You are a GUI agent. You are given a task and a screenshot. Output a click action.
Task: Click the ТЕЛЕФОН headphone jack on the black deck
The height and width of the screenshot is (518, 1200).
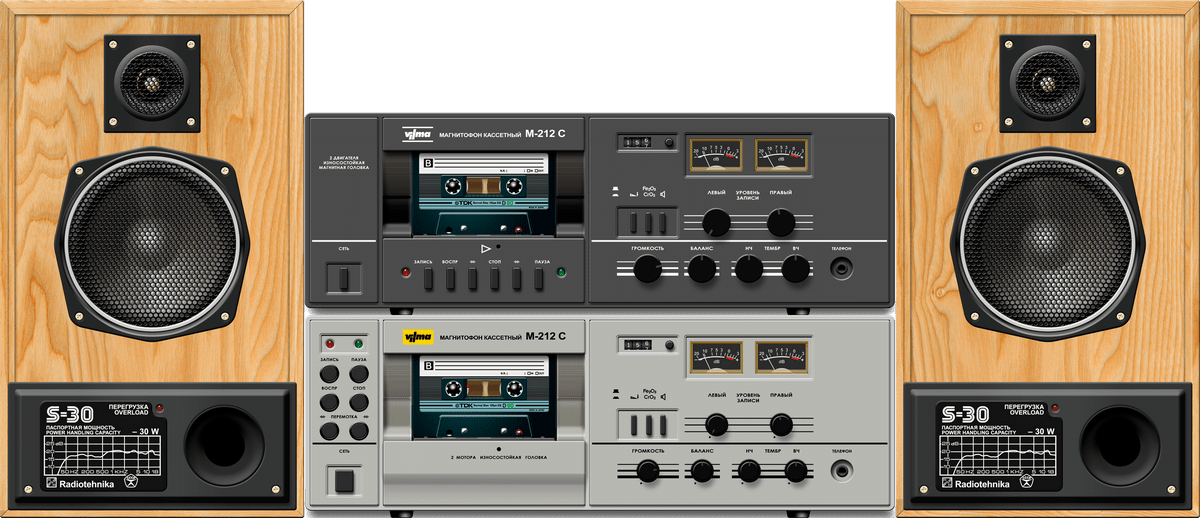pos(842,268)
